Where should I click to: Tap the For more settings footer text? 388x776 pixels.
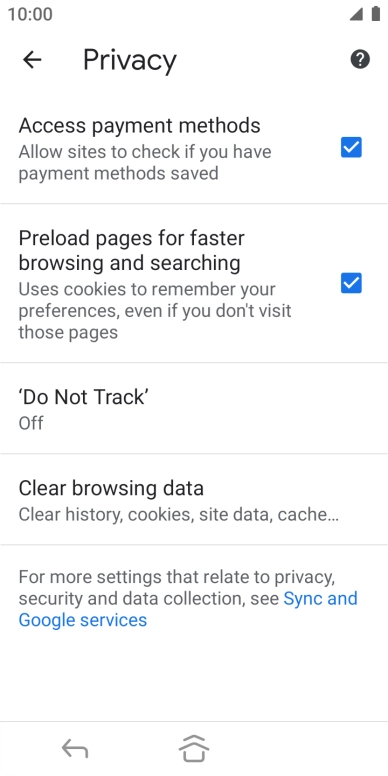pos(188,598)
